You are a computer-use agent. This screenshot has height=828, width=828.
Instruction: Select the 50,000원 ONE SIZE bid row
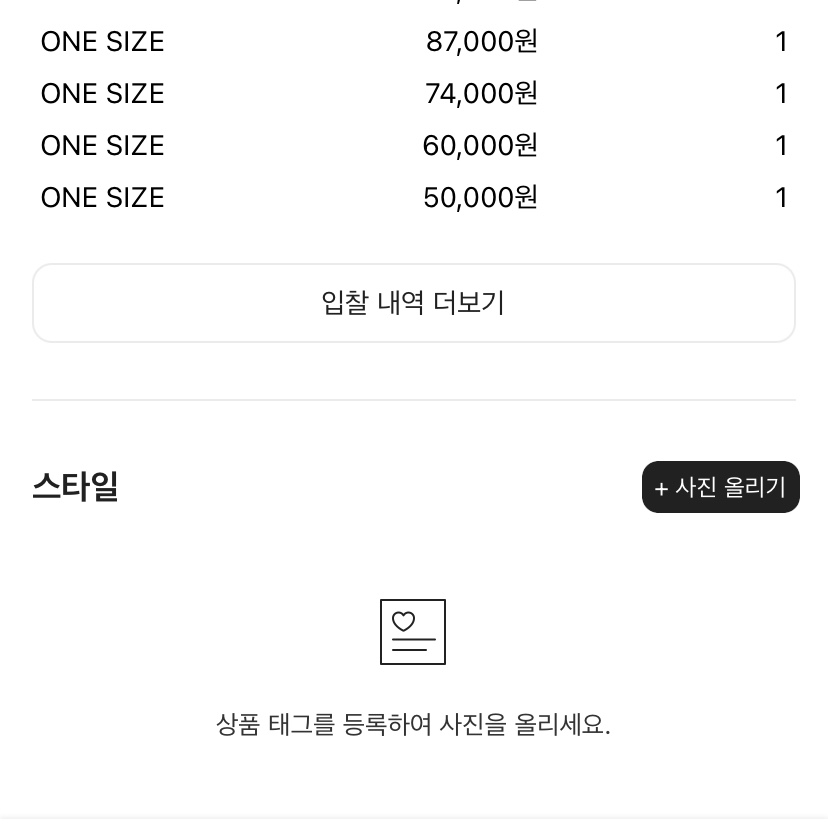(x=414, y=197)
